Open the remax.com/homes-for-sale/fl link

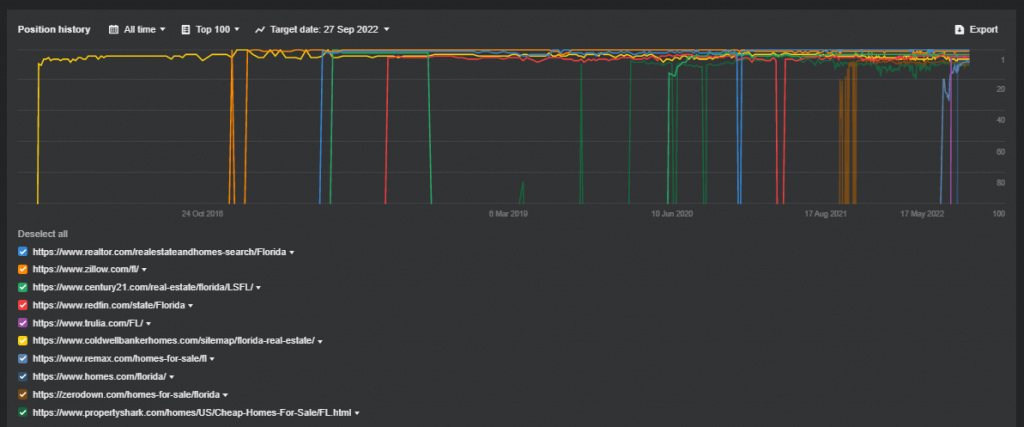[x=120, y=358]
